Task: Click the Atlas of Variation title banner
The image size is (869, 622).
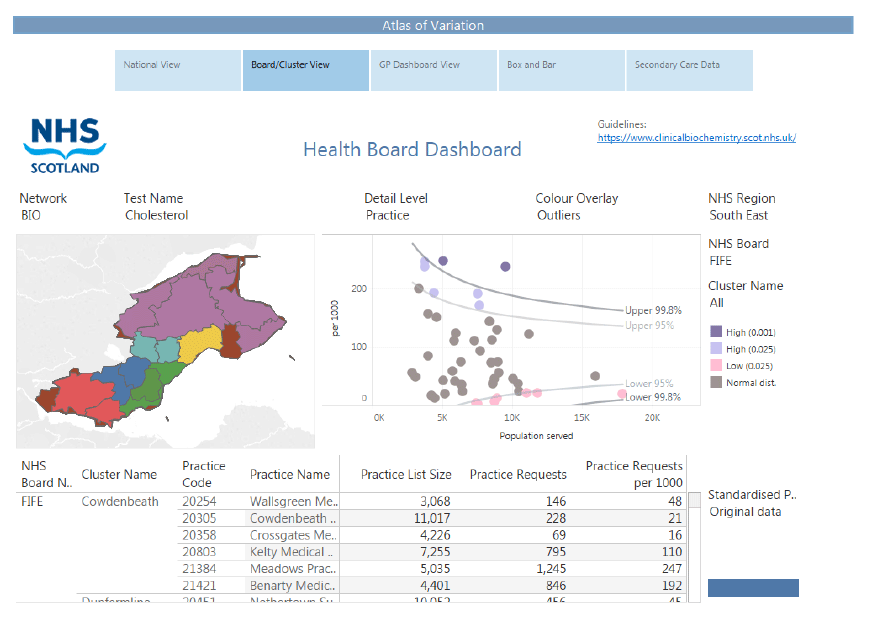Action: point(433,26)
